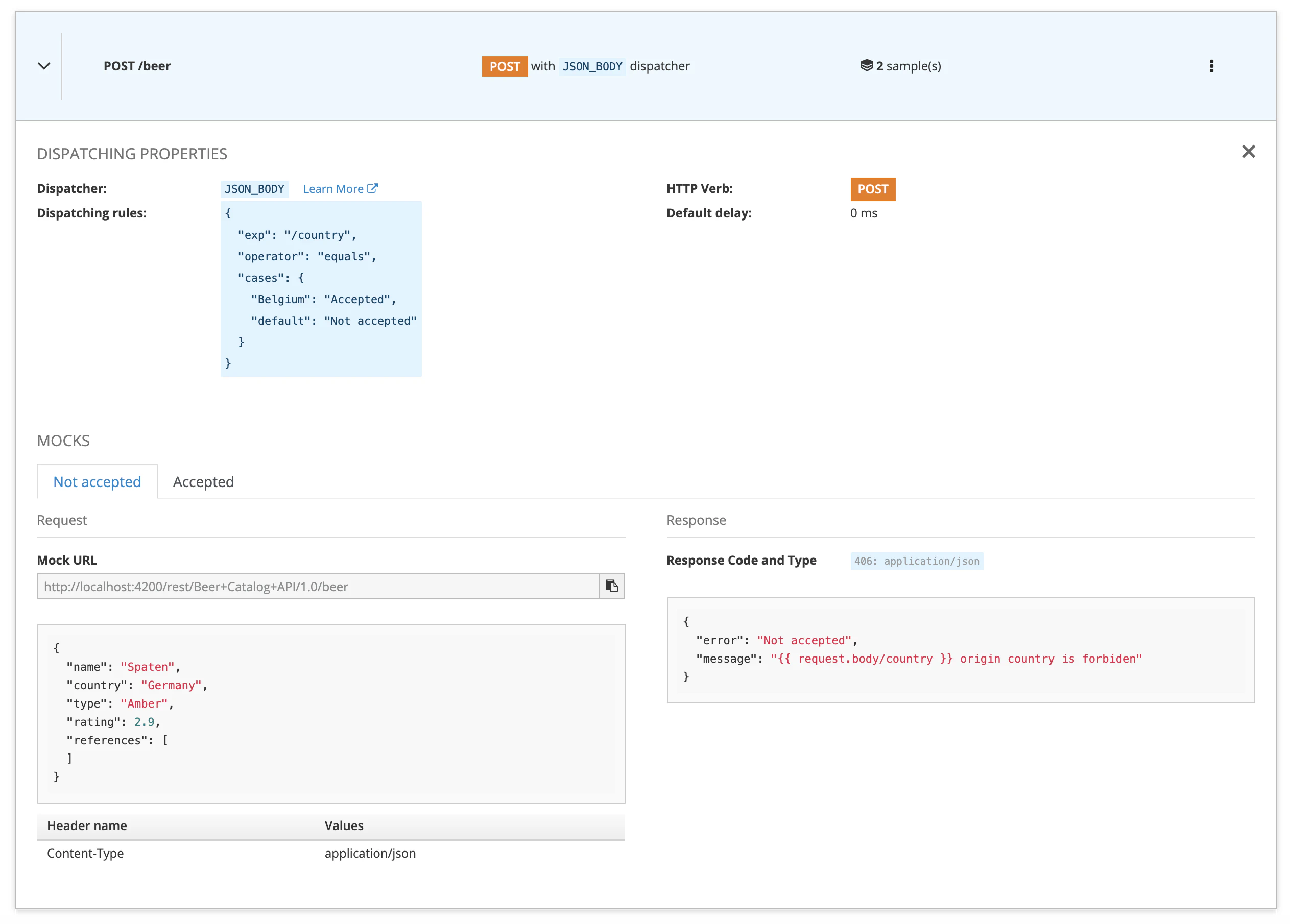Image resolution: width=1290 pixels, height=924 pixels.
Task: Select the Not accepted mock tab
Action: pos(97,481)
